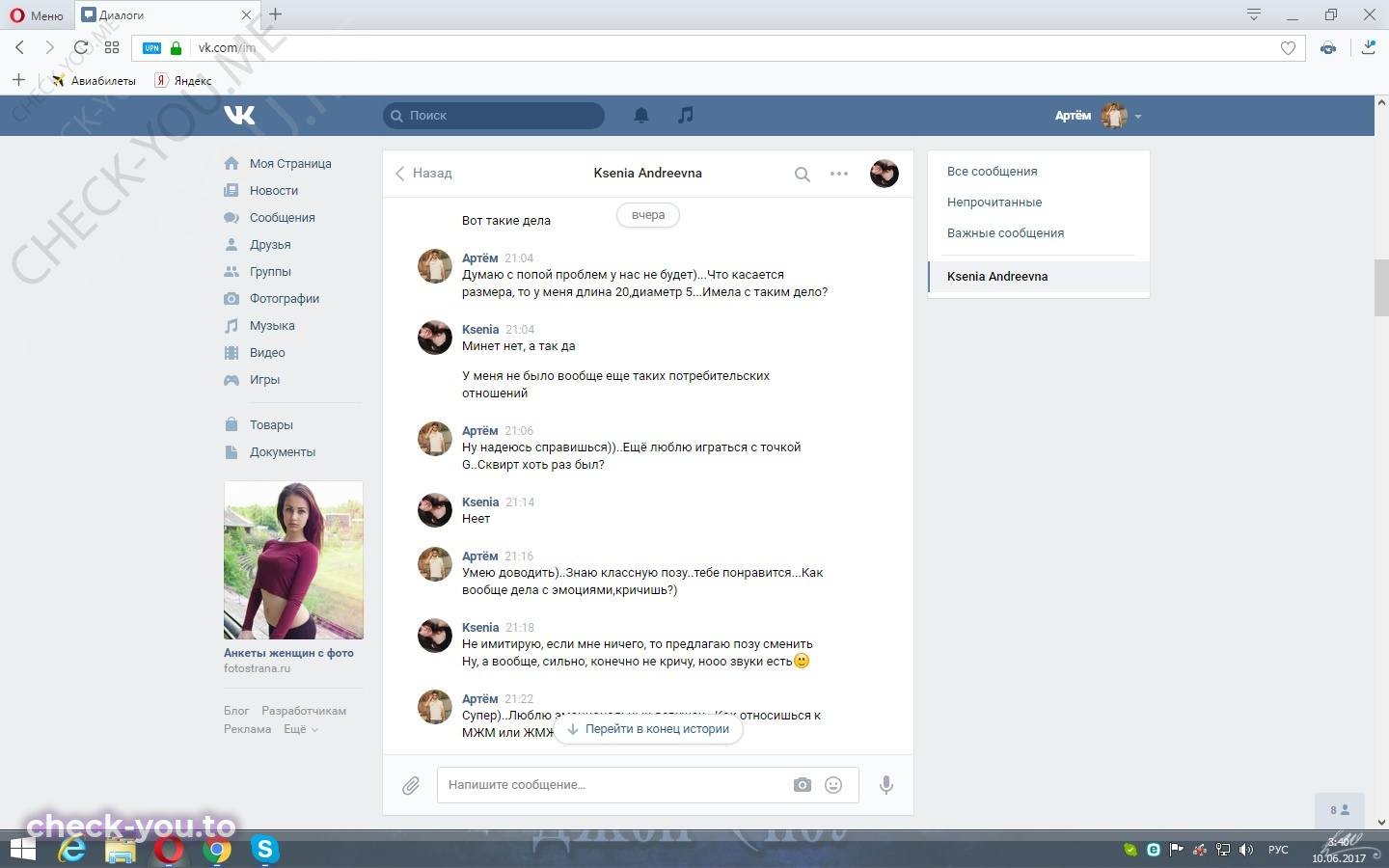The height and width of the screenshot is (868, 1389).
Task: Bookmark the page with the heart icon
Action: pyautogui.click(x=1288, y=48)
